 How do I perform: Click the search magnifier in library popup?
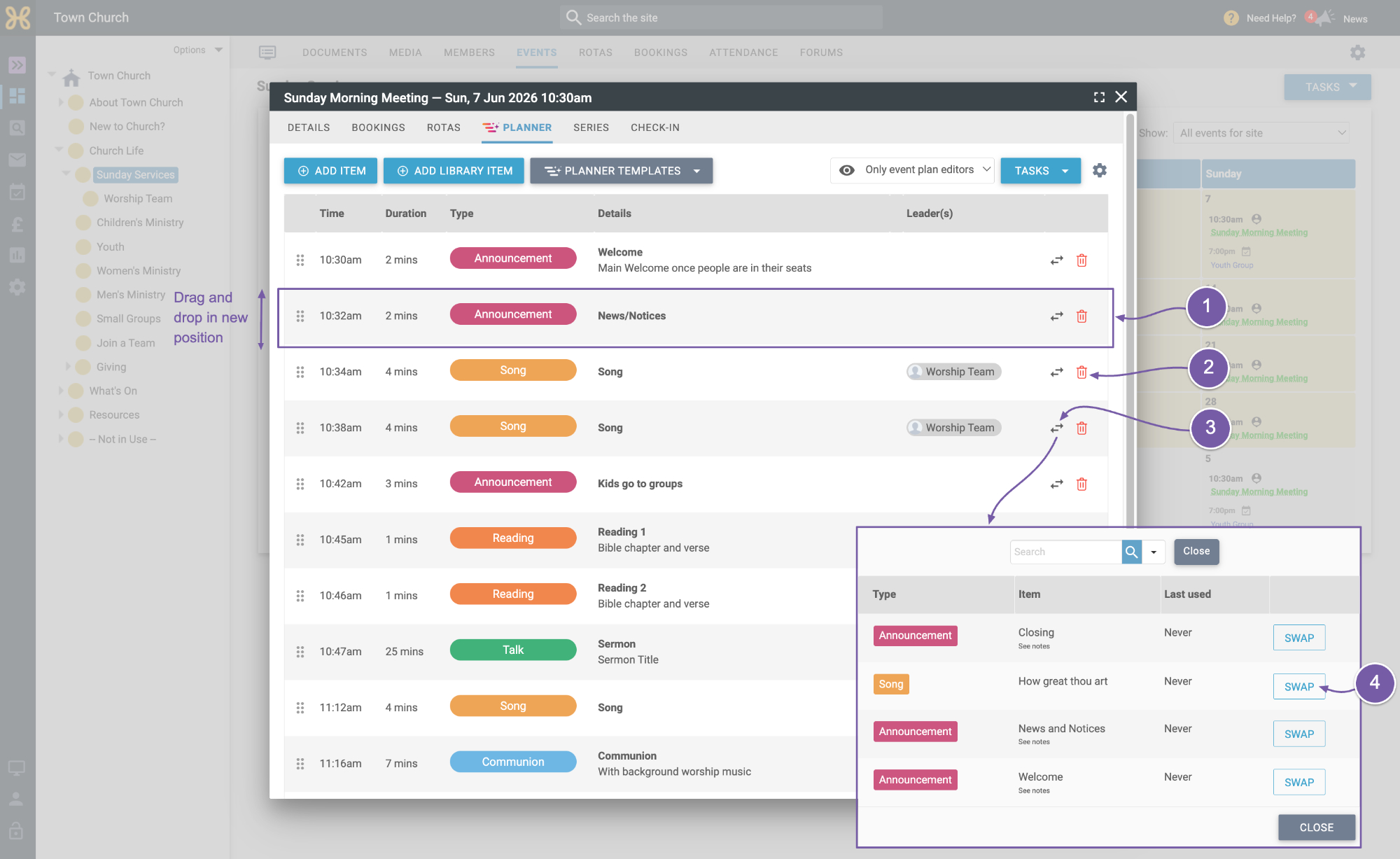point(1132,552)
